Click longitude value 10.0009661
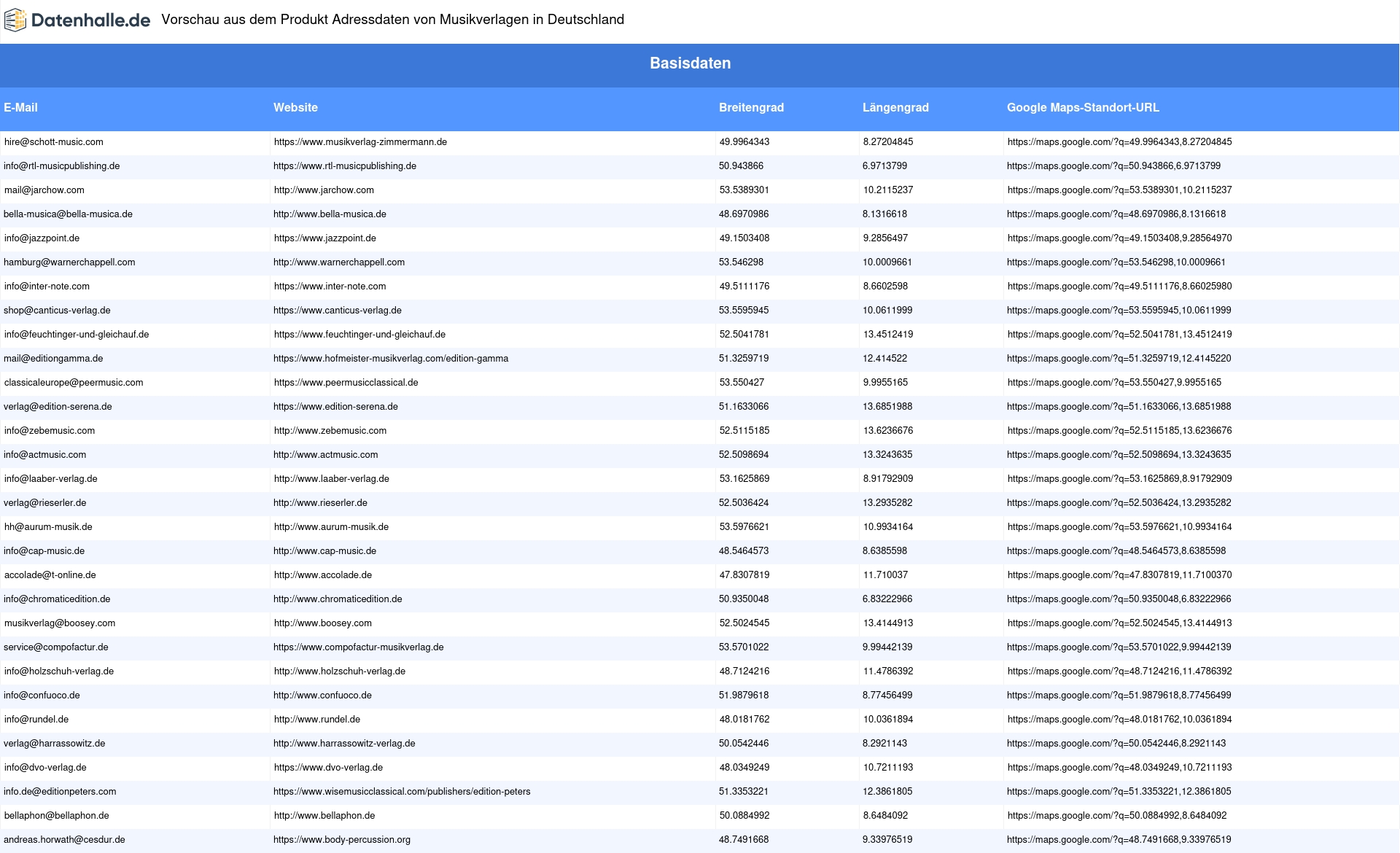This screenshot has height=853, width=1400. point(887,262)
